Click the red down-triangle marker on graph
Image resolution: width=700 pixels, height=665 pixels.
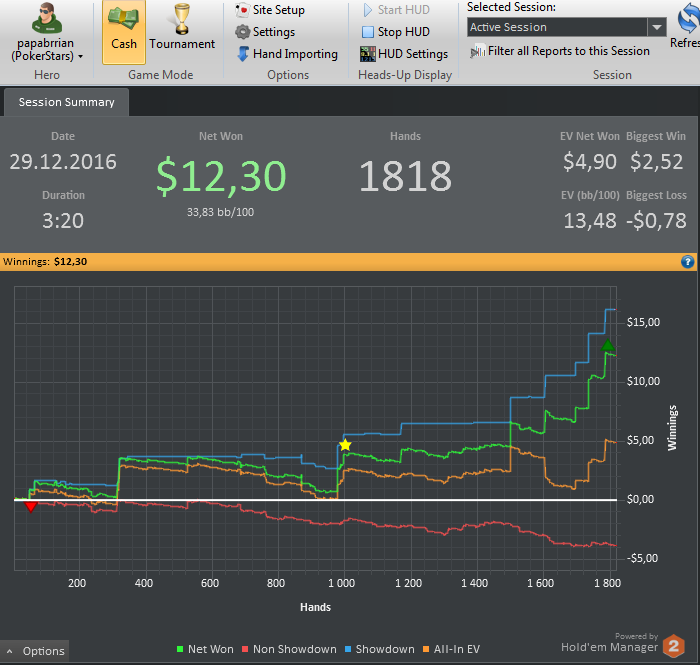point(30,507)
